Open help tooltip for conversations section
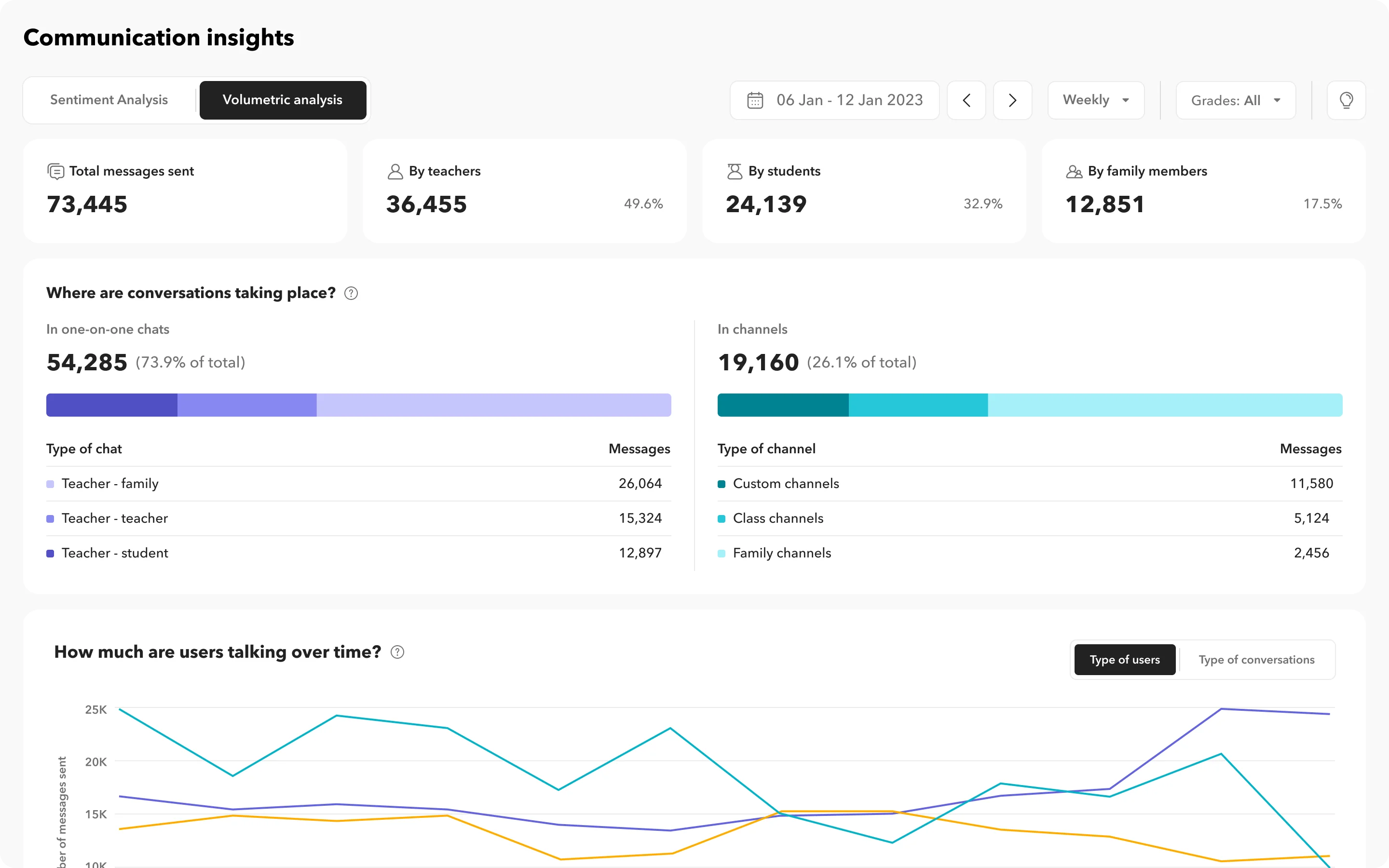 point(351,293)
